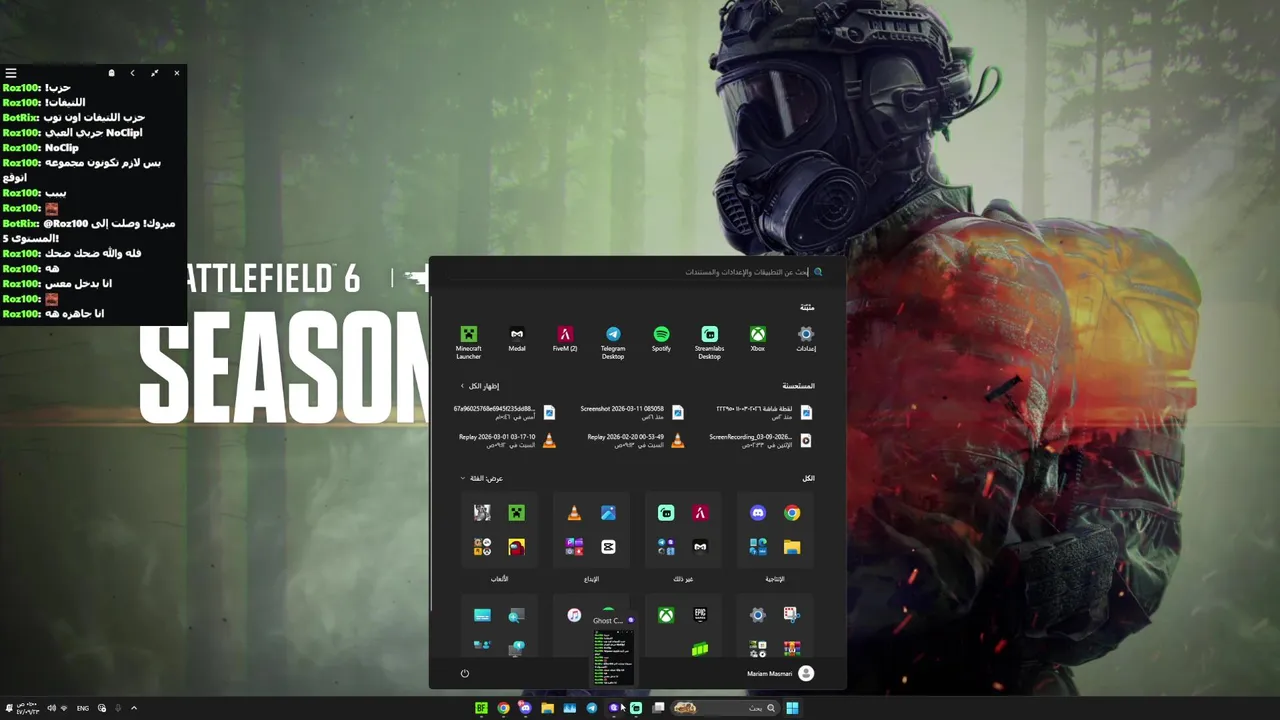Click the Start menu search field
The width and height of the screenshot is (1280, 720).
click(x=637, y=272)
